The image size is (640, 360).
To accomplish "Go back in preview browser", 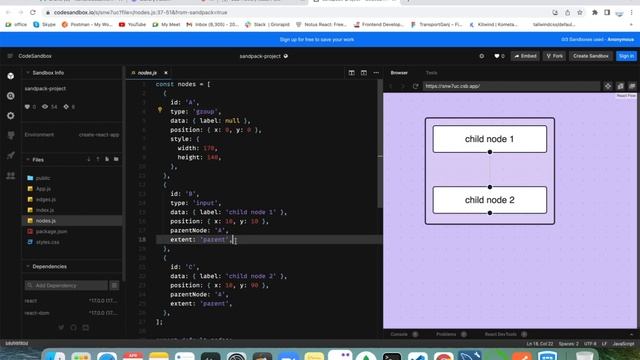I will tap(391, 86).
